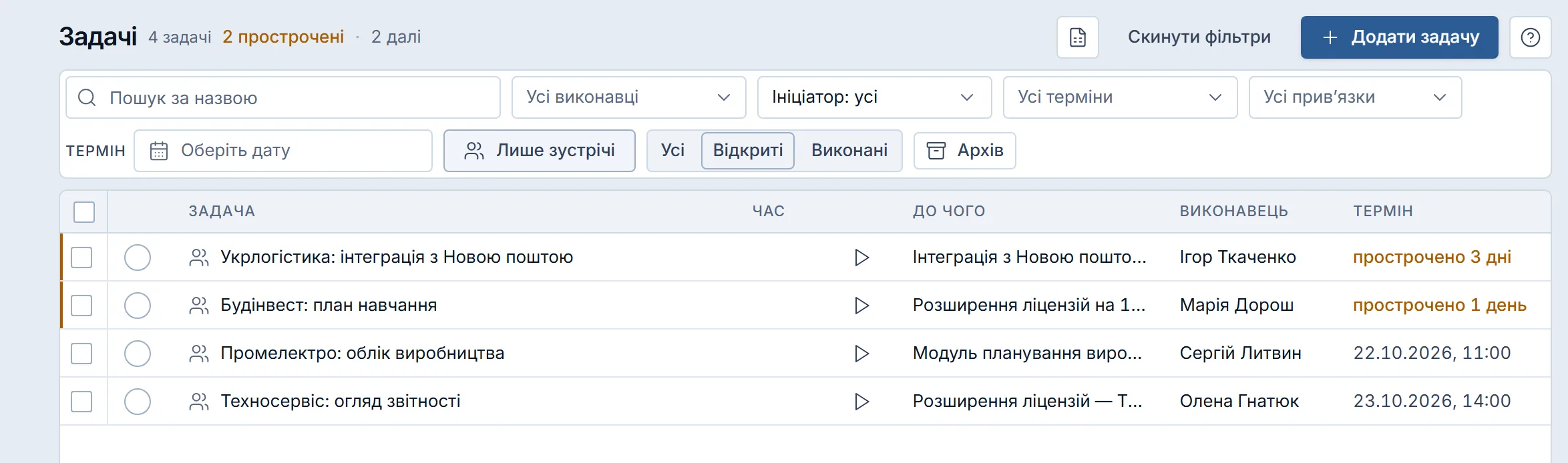This screenshot has height=463, width=1568.
Task: Start timer for Будінвест: план навчання
Action: point(862,306)
